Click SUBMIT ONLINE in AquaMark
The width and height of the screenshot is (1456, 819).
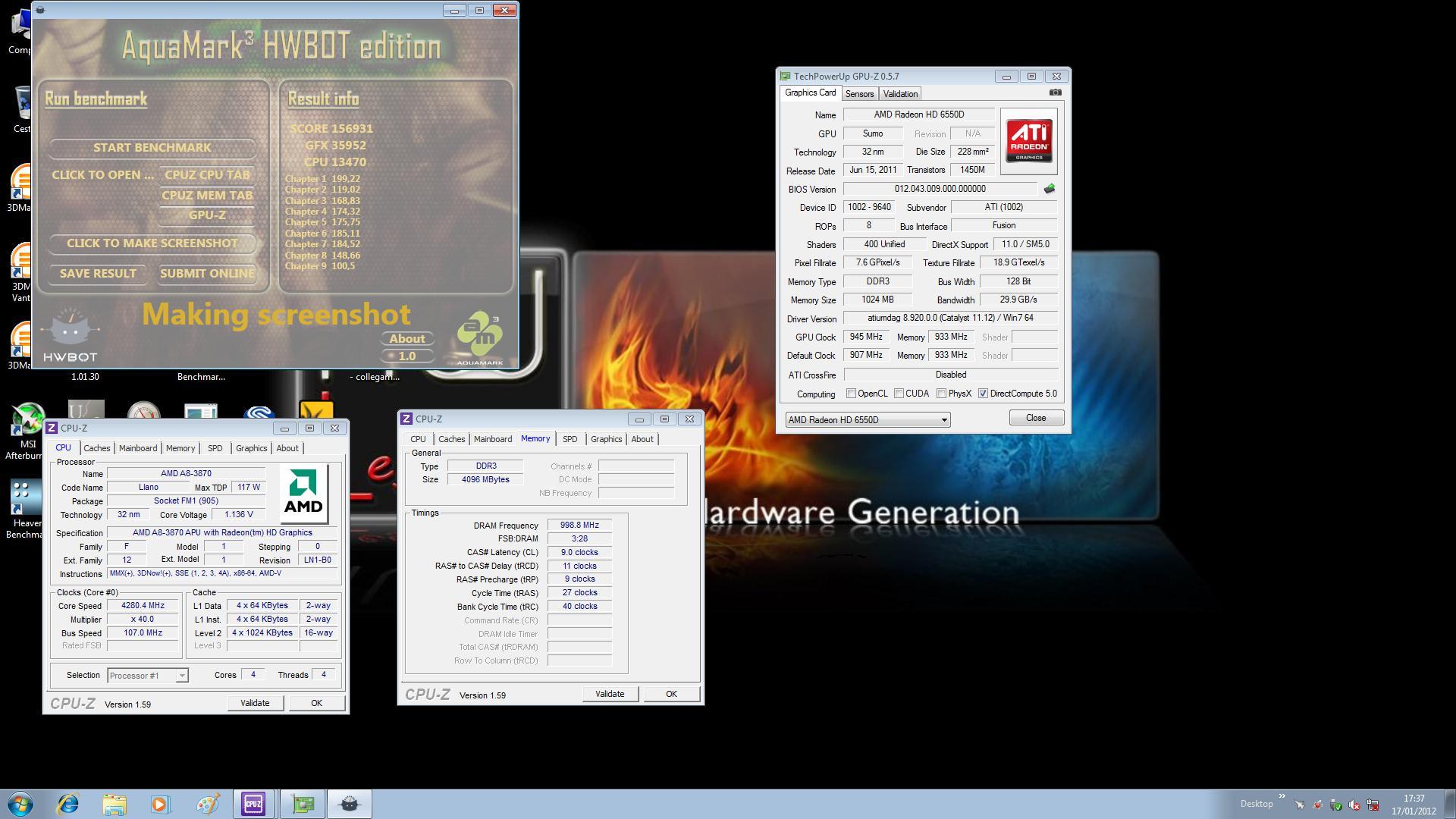pos(207,274)
